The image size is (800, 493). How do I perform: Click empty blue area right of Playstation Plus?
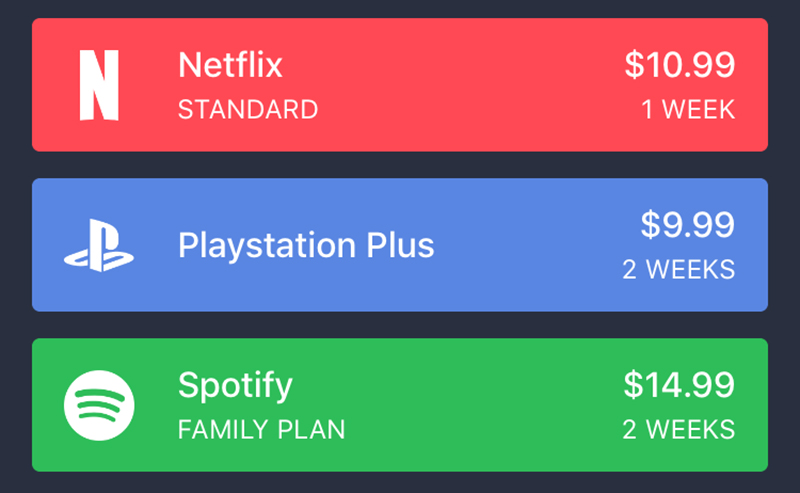click(x=526, y=245)
